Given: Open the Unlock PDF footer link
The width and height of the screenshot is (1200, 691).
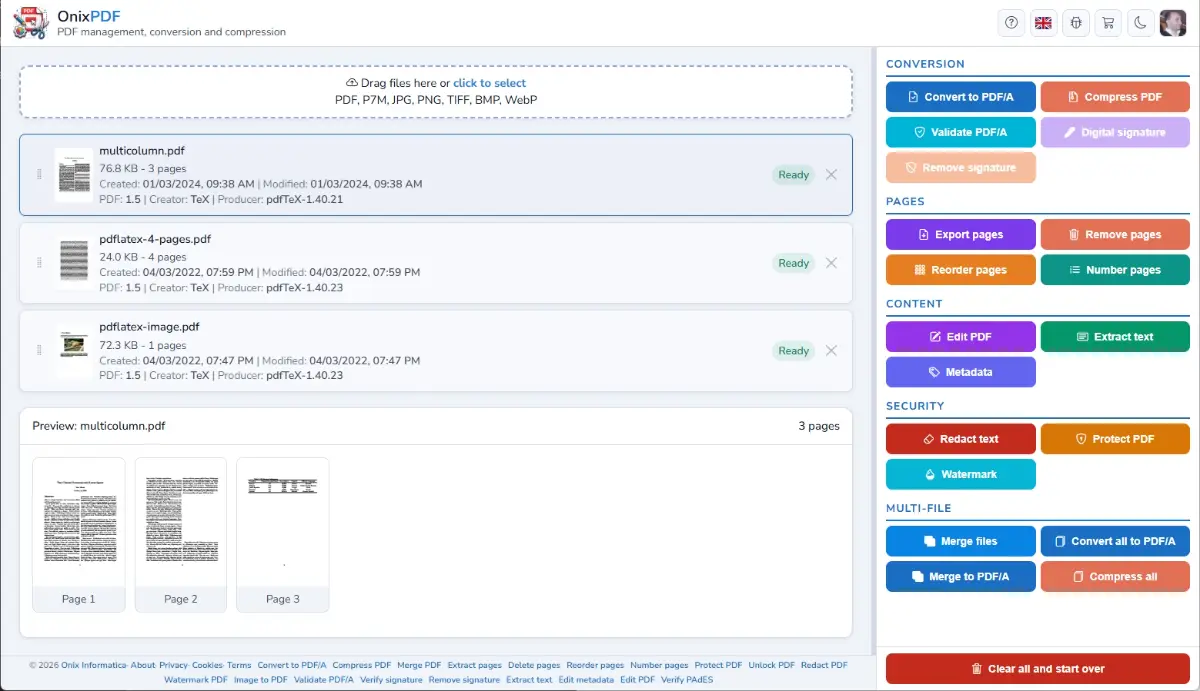Looking at the screenshot, I should point(772,665).
